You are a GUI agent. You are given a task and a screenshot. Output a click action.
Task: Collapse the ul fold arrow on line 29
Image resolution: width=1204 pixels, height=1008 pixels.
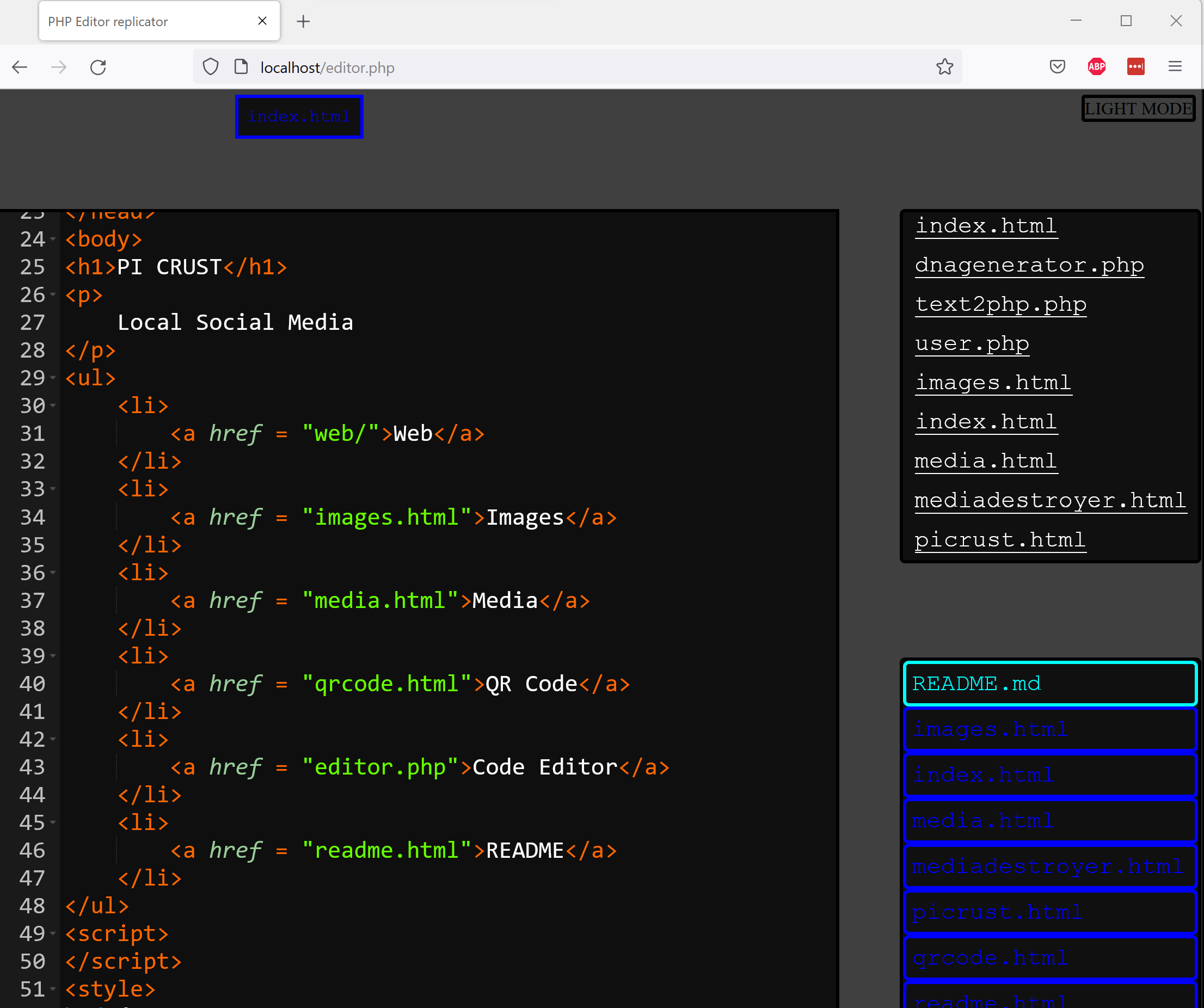(53, 378)
